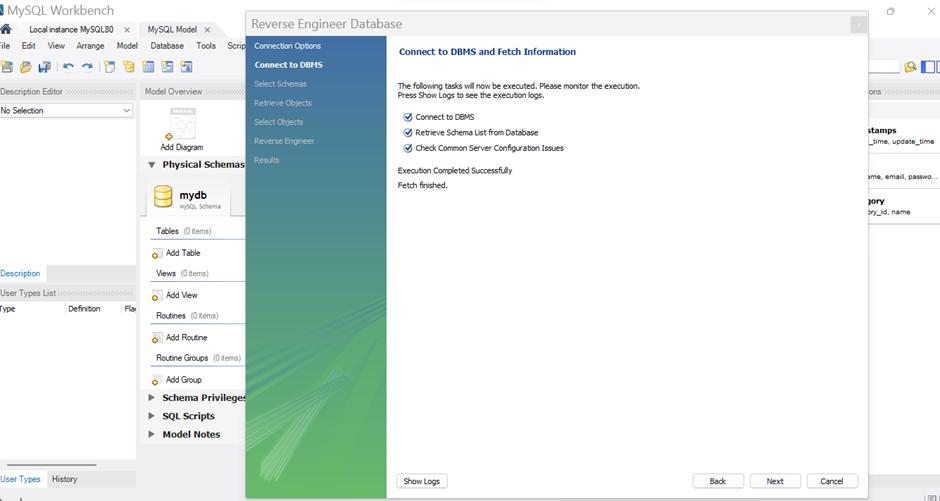
Task: Close the Reverse Engineer Database dialog
Action: (858, 25)
